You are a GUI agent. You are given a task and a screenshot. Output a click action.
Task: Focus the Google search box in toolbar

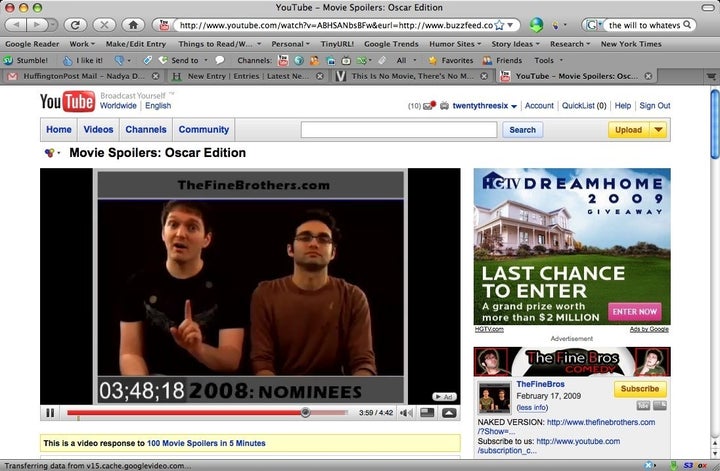pos(644,25)
